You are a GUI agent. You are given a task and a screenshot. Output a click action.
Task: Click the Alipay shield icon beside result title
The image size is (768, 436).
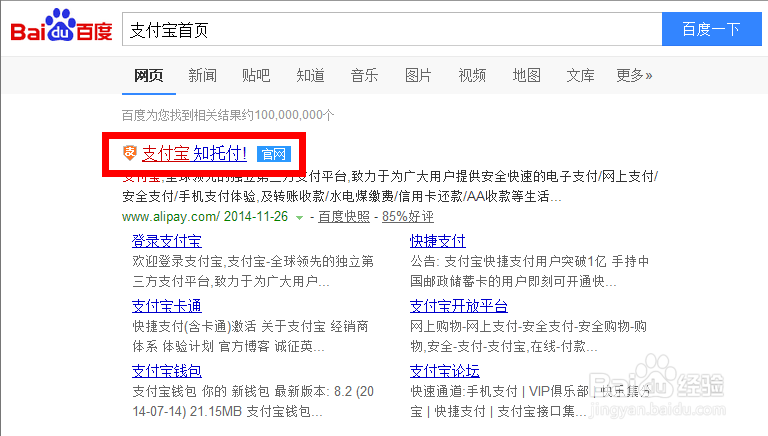pyautogui.click(x=129, y=153)
